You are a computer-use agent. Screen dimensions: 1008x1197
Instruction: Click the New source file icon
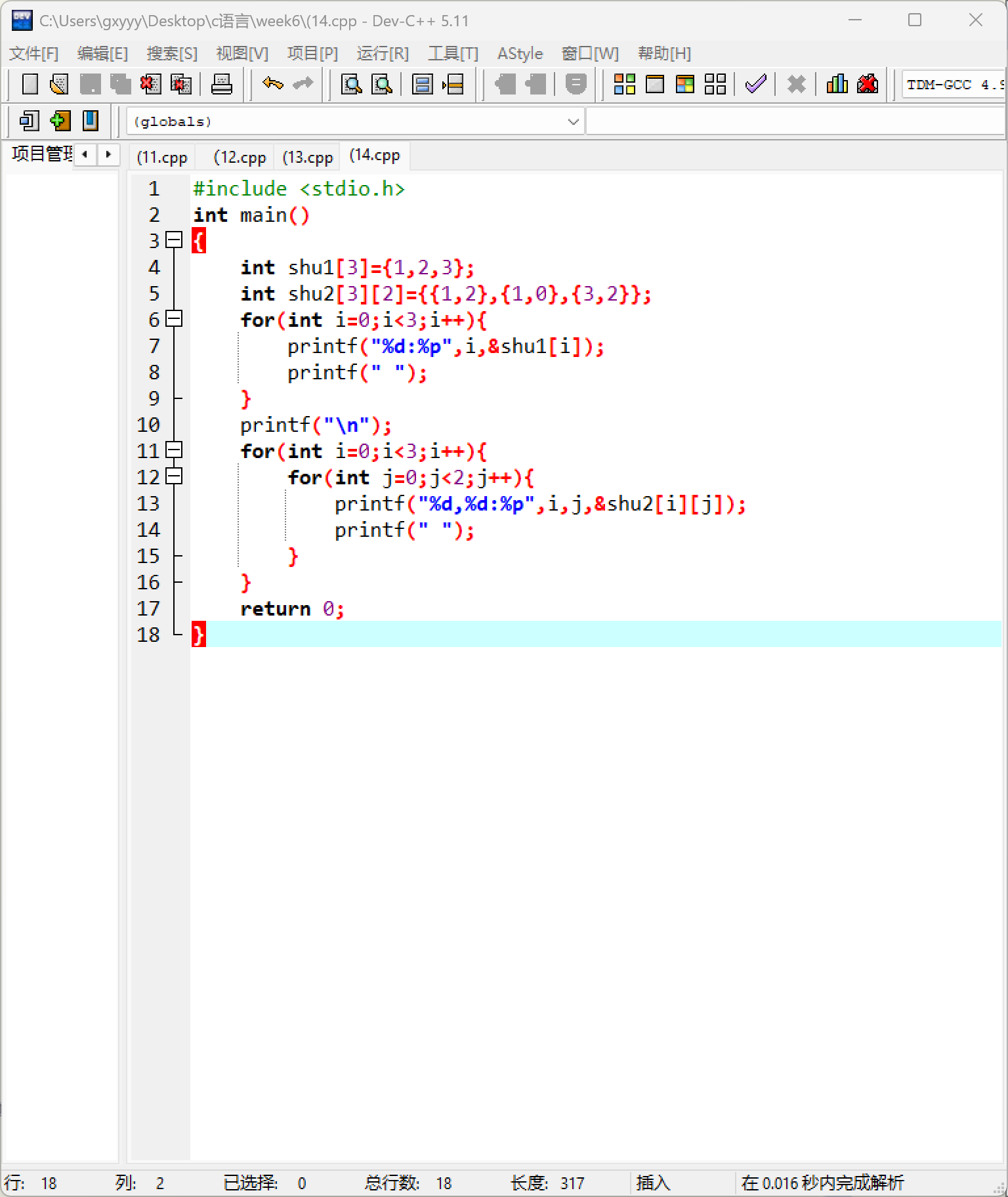point(30,84)
